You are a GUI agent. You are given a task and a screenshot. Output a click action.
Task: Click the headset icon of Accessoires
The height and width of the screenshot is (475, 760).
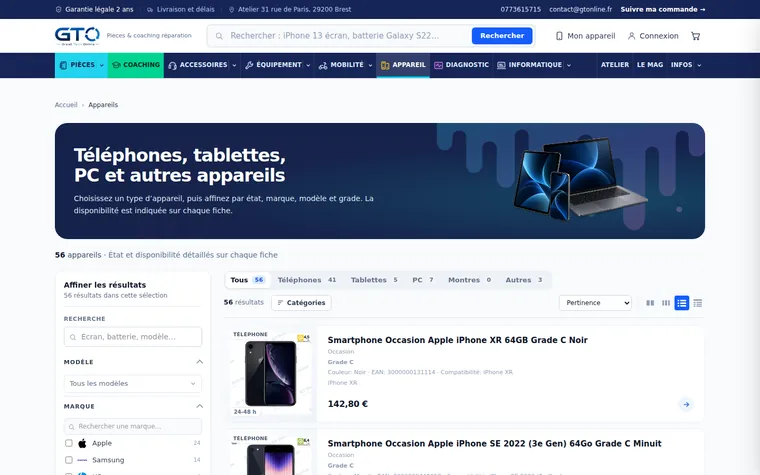(x=172, y=65)
